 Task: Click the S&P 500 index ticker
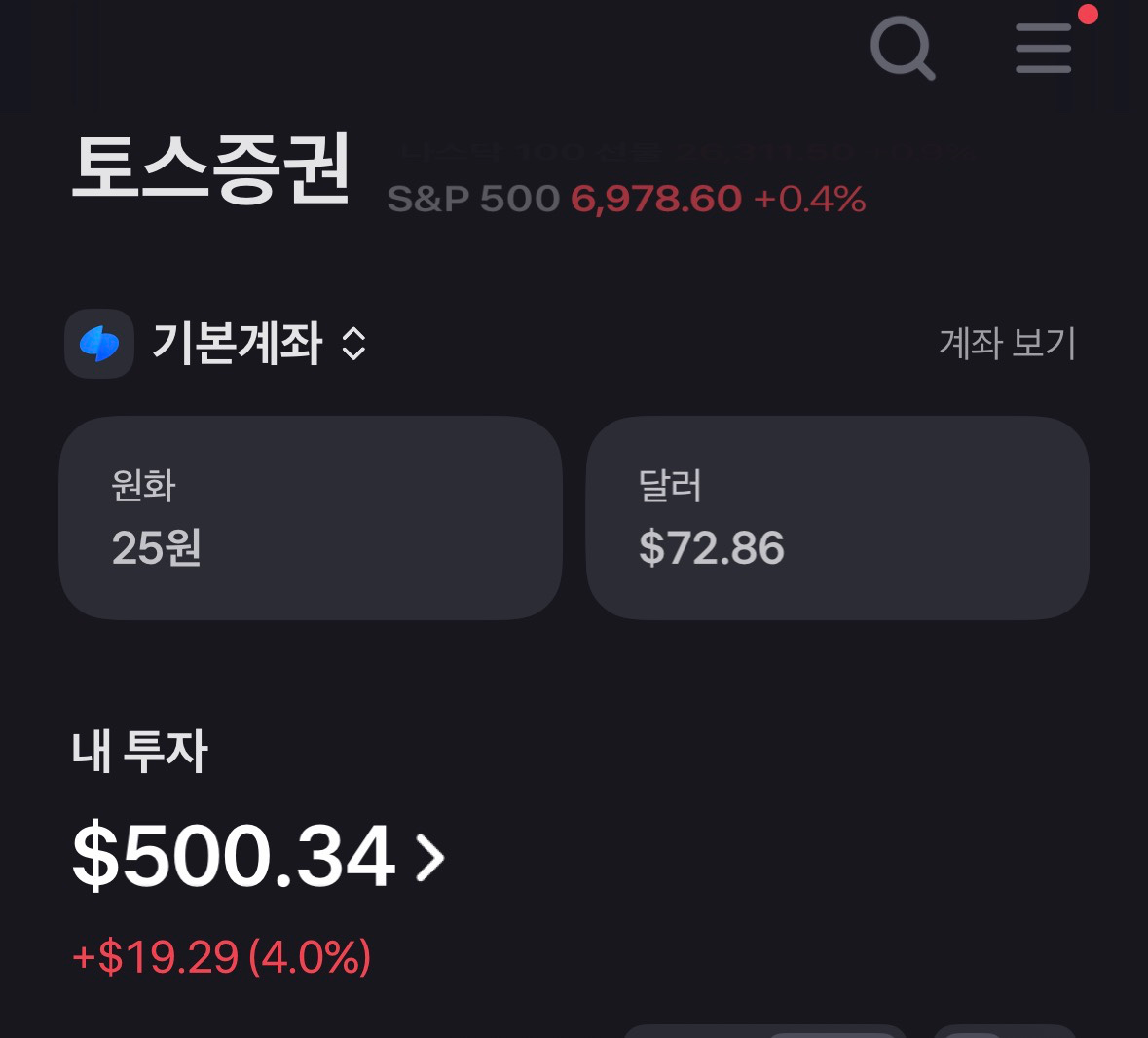click(x=627, y=199)
